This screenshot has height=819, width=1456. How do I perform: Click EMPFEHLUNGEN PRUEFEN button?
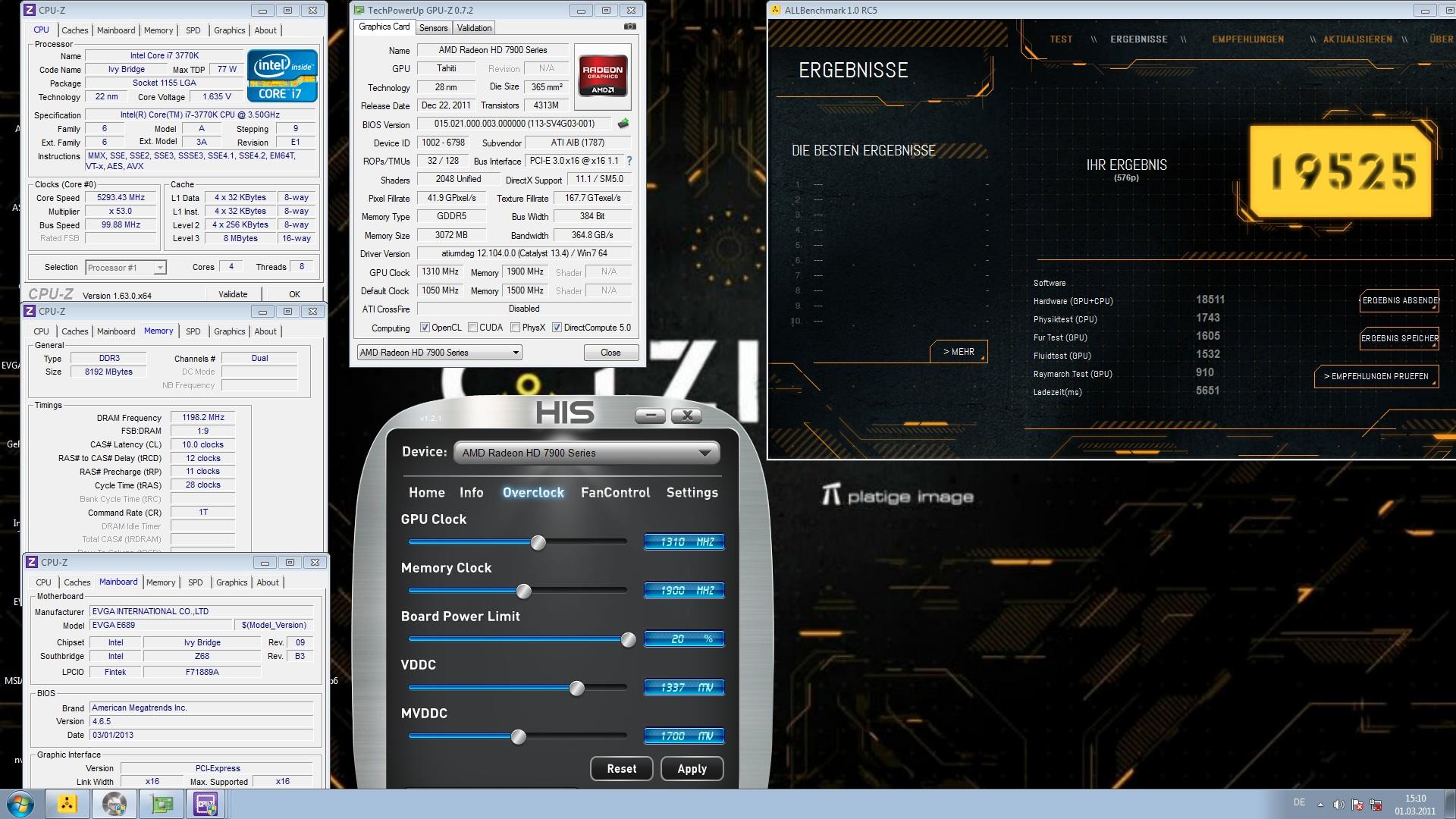[1376, 376]
